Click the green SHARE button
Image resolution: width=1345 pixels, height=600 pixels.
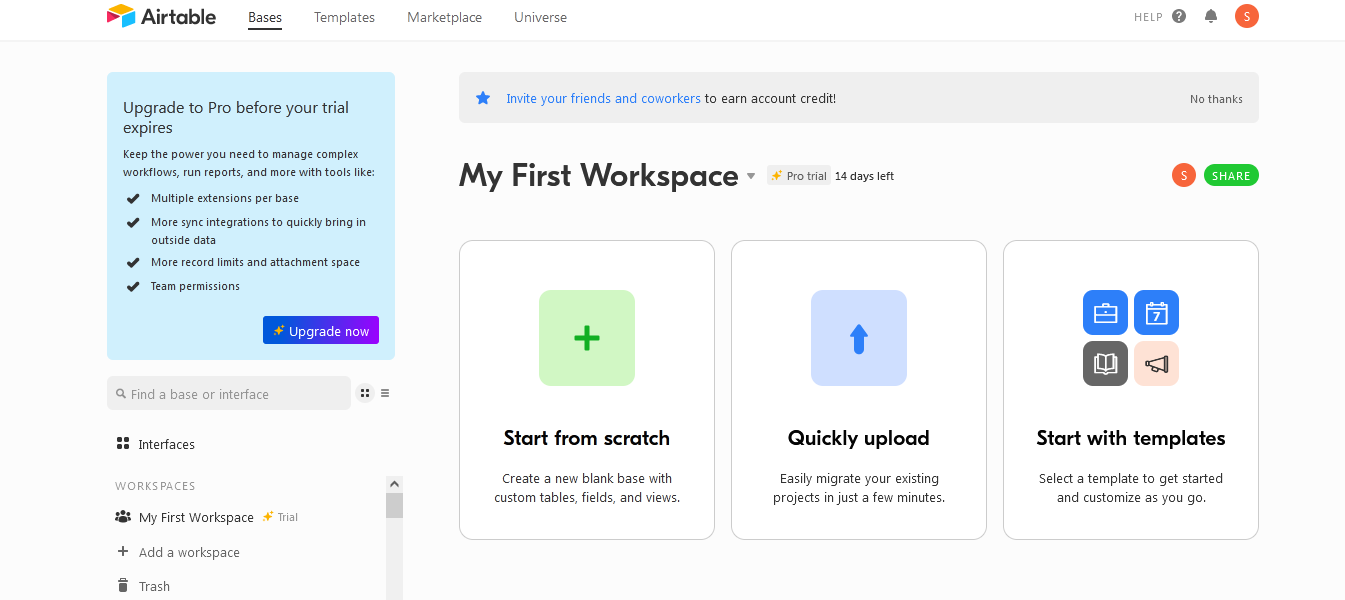tap(1231, 175)
